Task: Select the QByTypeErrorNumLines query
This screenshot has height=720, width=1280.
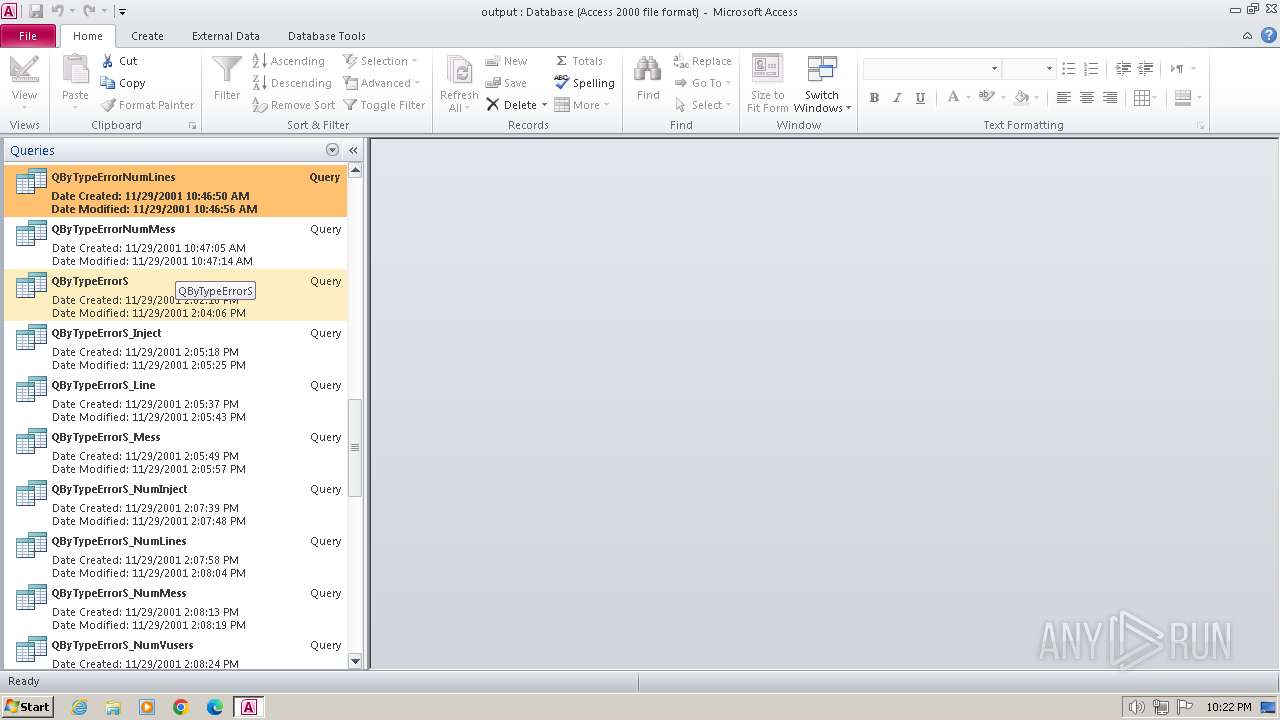Action: 175,192
